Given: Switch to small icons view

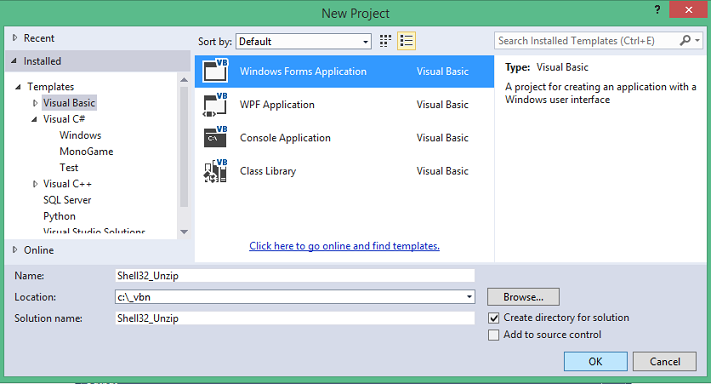Looking at the screenshot, I should (x=385, y=41).
